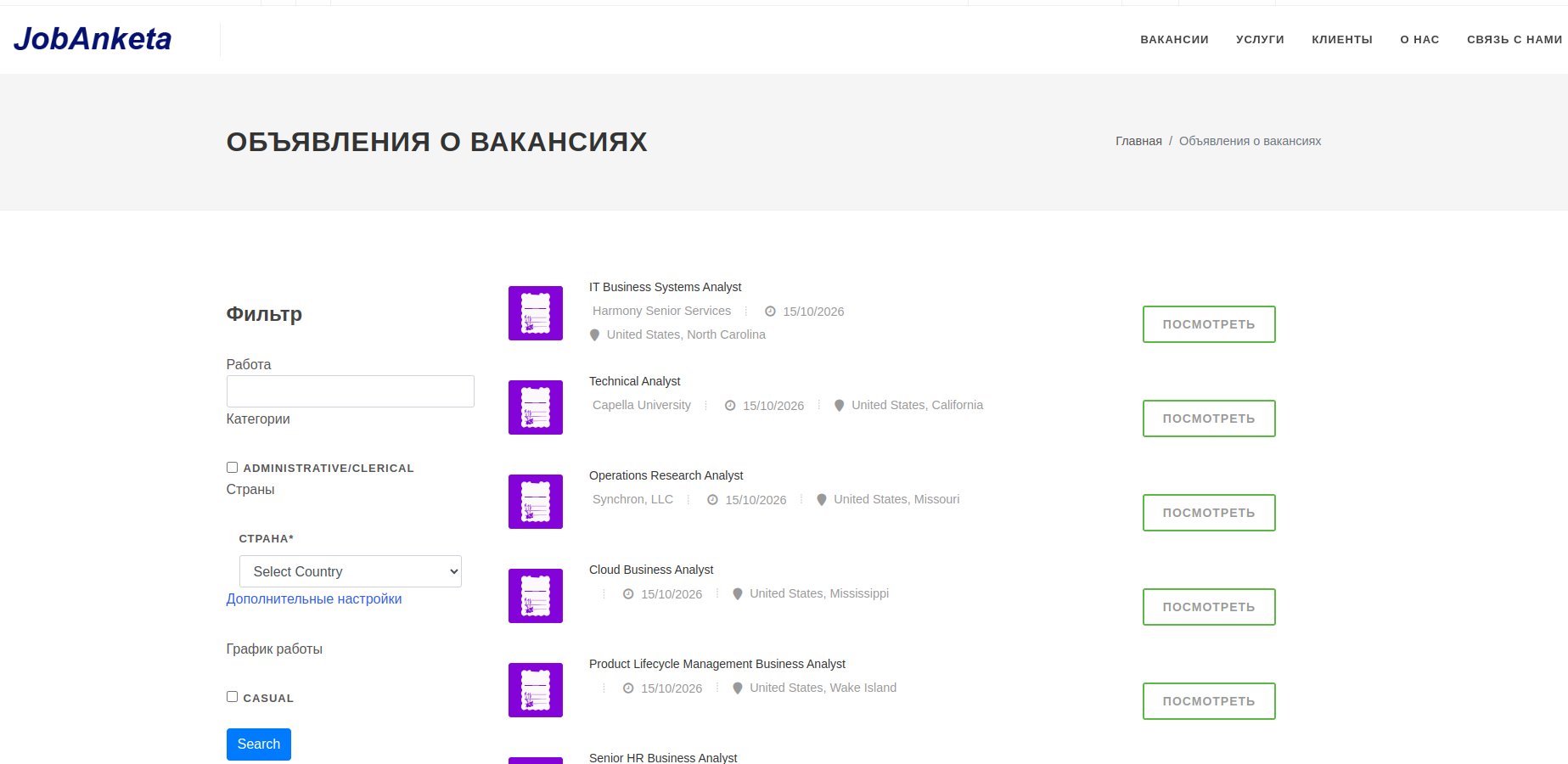Click Capella University company name
Viewport: 1568px width, 764px height.
tap(641, 405)
